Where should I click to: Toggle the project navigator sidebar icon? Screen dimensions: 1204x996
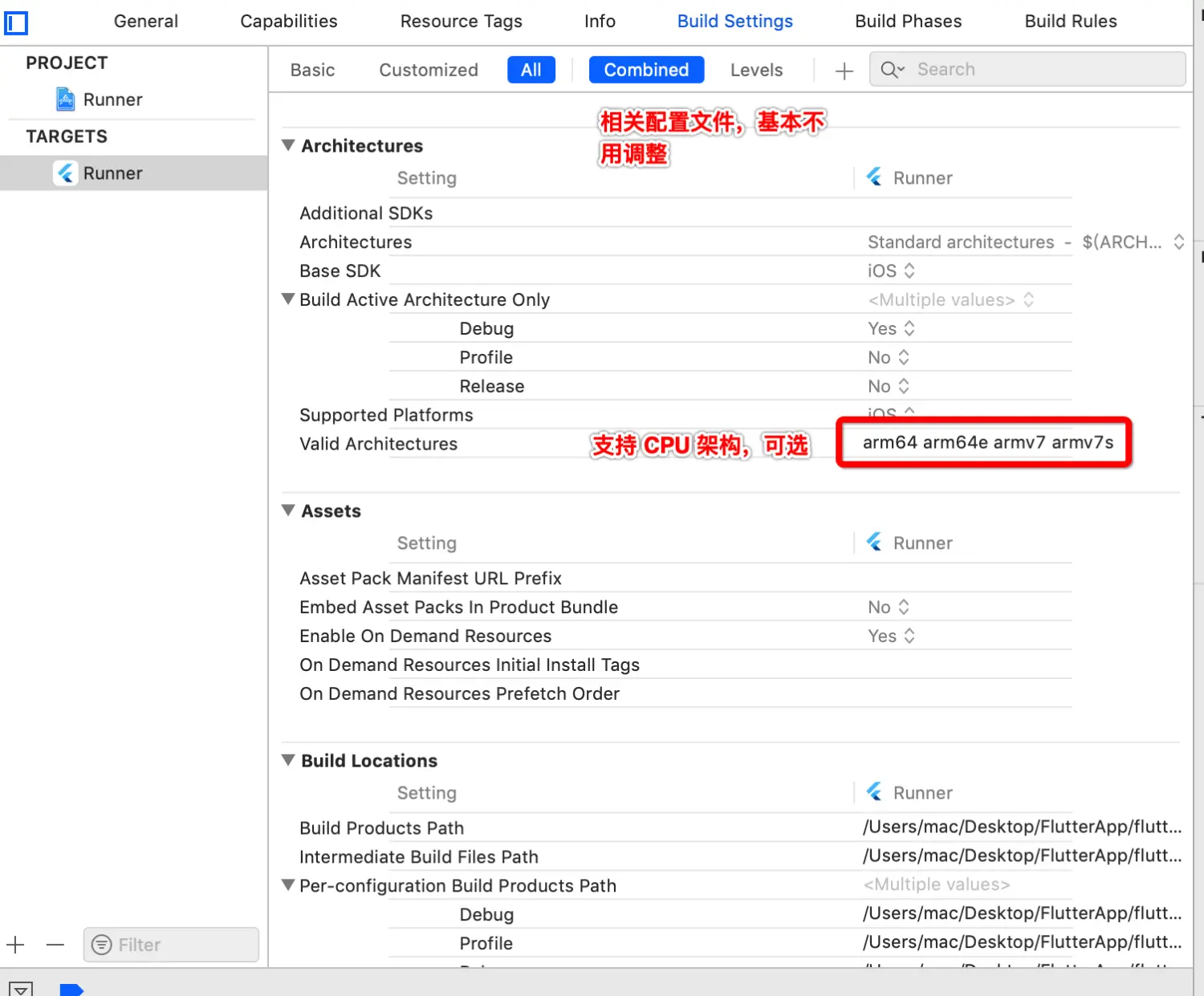16,22
